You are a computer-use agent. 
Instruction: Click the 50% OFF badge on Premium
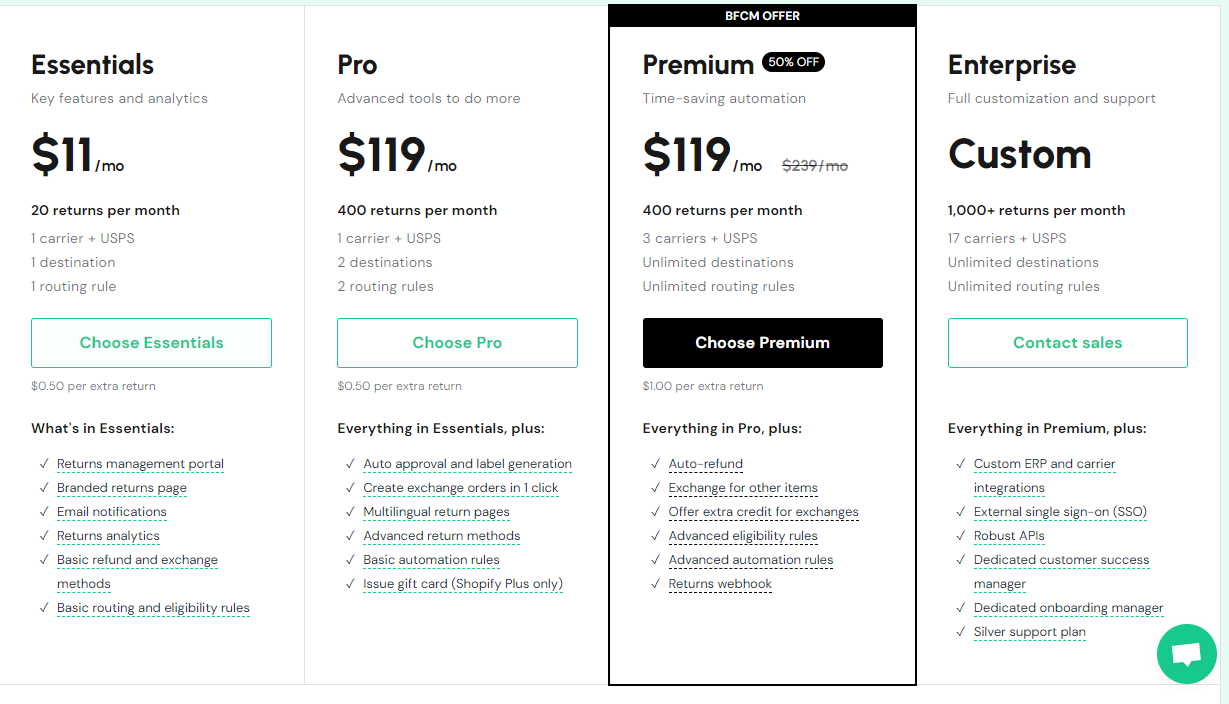coord(793,62)
